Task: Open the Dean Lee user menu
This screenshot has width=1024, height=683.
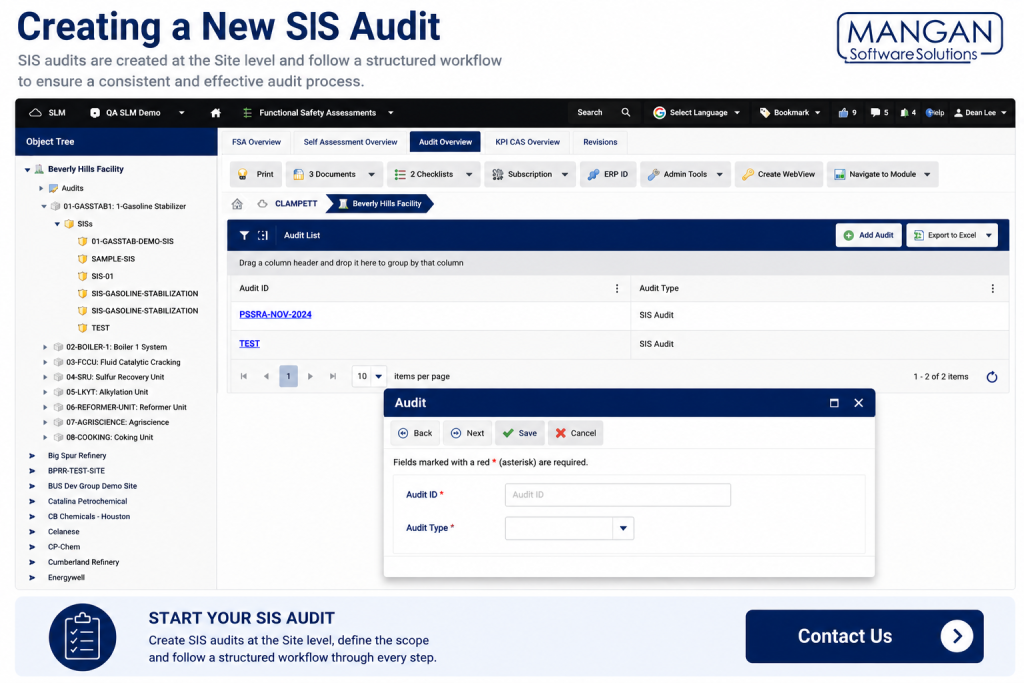Action: [x=980, y=113]
